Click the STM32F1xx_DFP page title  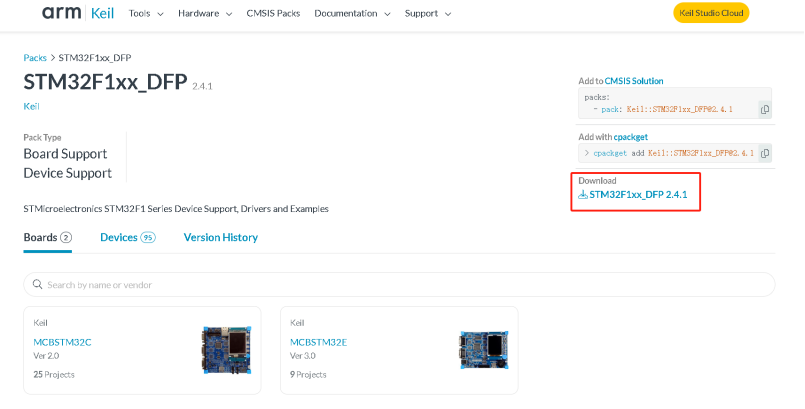pos(105,82)
